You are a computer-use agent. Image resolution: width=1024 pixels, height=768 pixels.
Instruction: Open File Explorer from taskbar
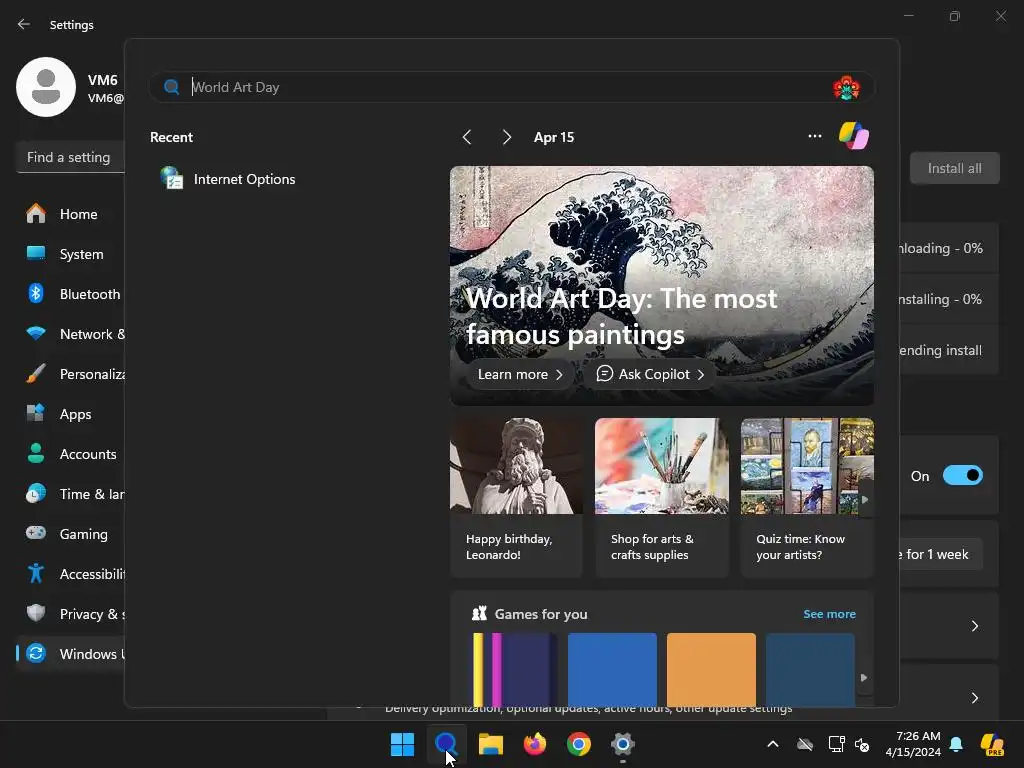click(490, 744)
